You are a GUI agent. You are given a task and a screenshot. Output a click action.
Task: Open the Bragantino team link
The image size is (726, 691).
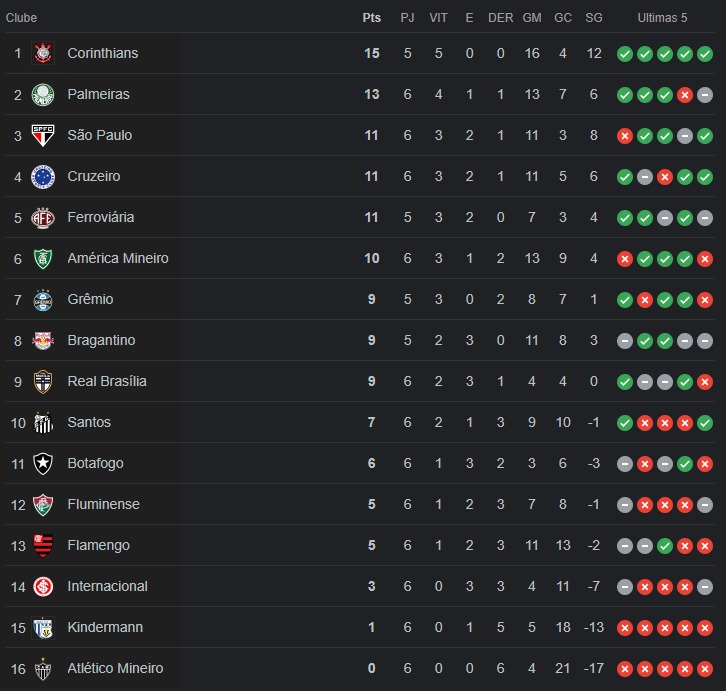[x=101, y=340]
